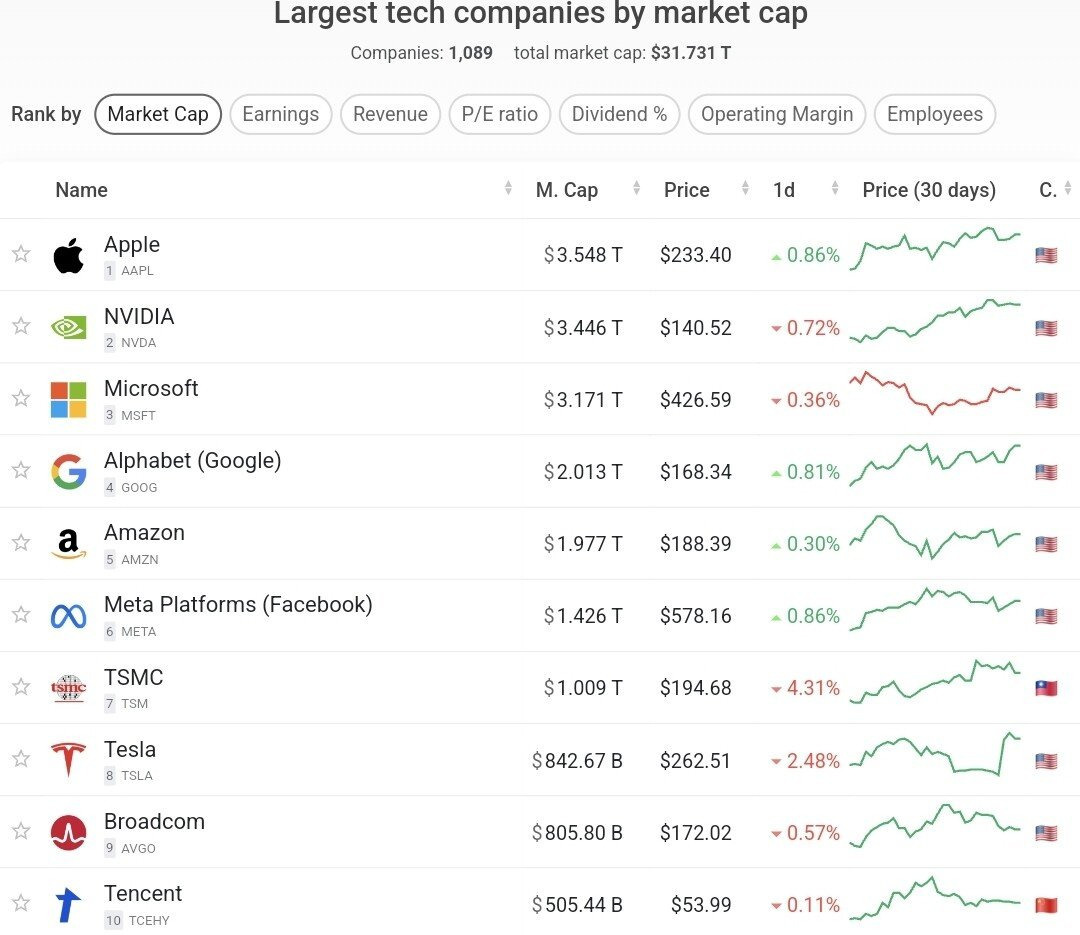Viewport: 1080px width, 935px height.
Task: Sort by 1d change column arrows
Action: tap(834, 189)
